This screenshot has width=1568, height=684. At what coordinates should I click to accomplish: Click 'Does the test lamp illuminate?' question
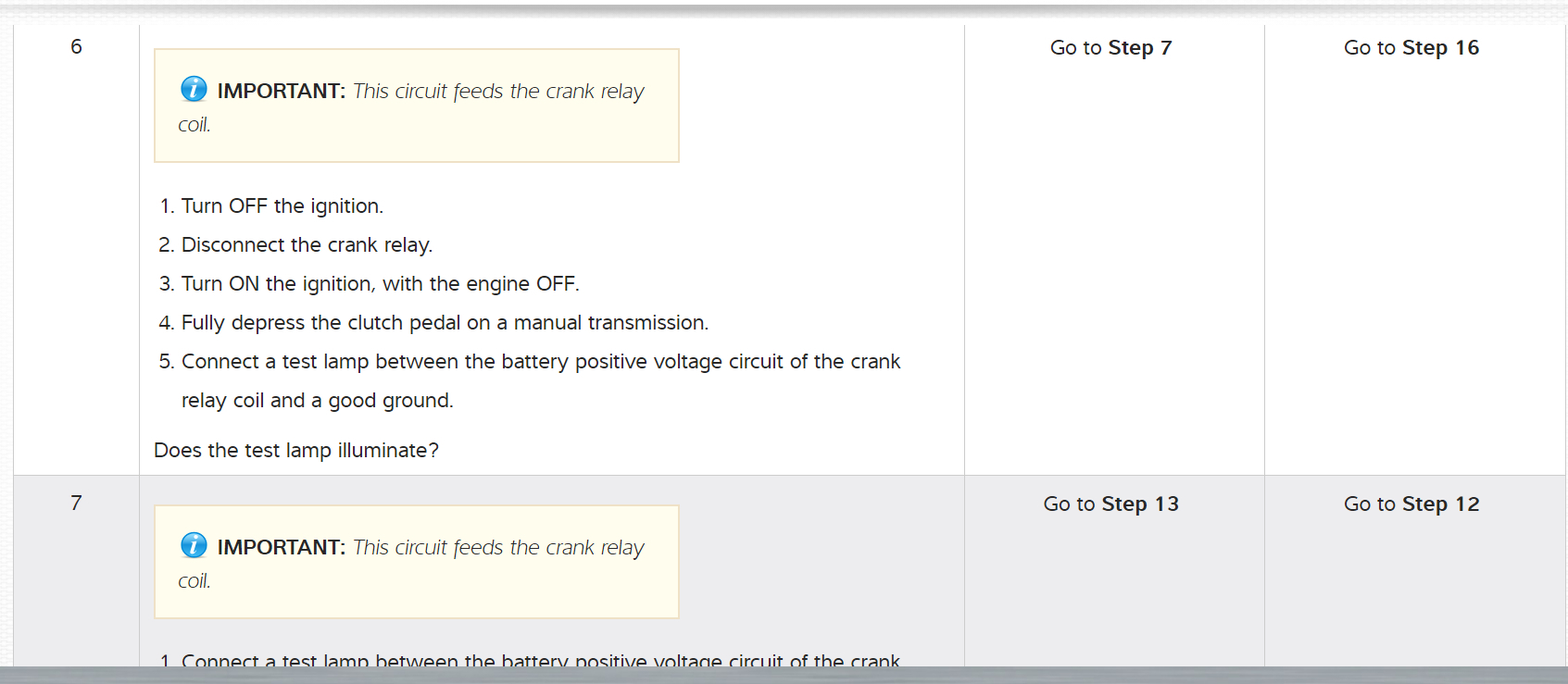pos(296,451)
